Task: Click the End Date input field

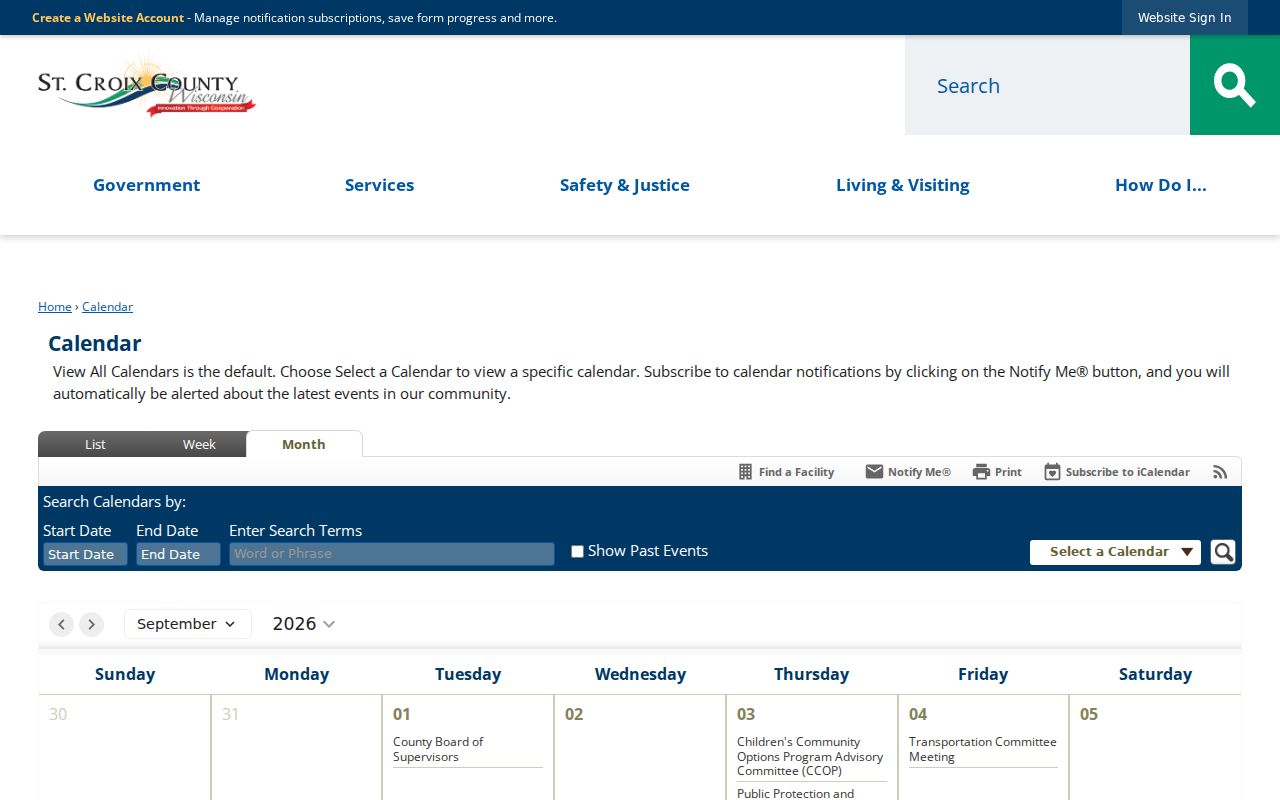Action: click(178, 554)
